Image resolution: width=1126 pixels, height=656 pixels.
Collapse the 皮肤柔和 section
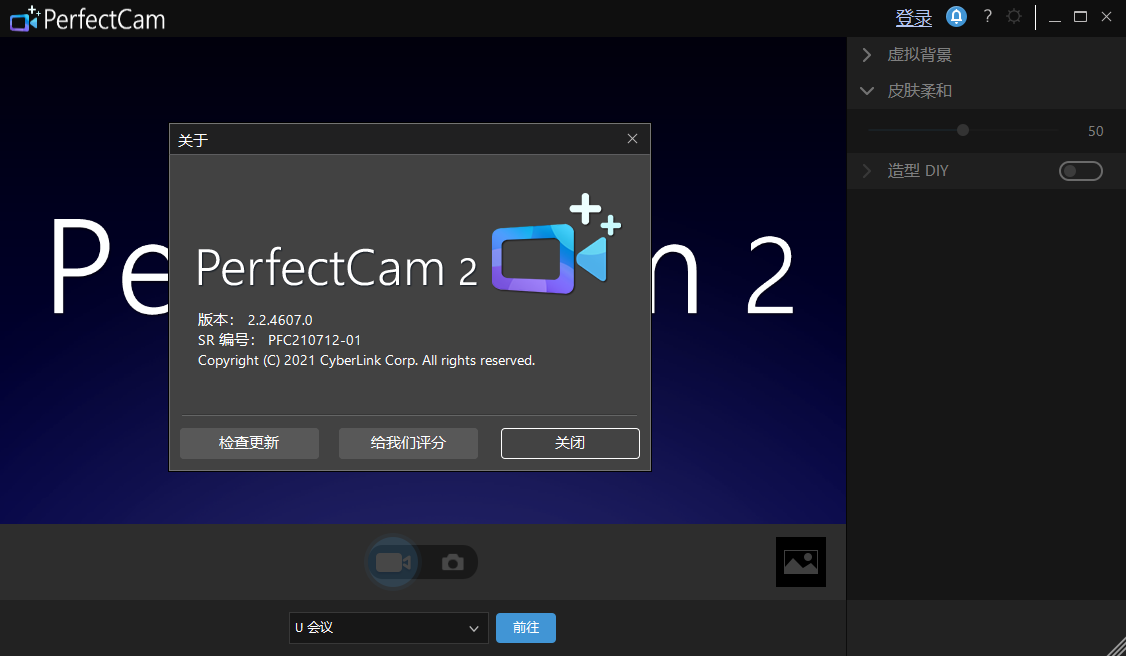point(867,91)
